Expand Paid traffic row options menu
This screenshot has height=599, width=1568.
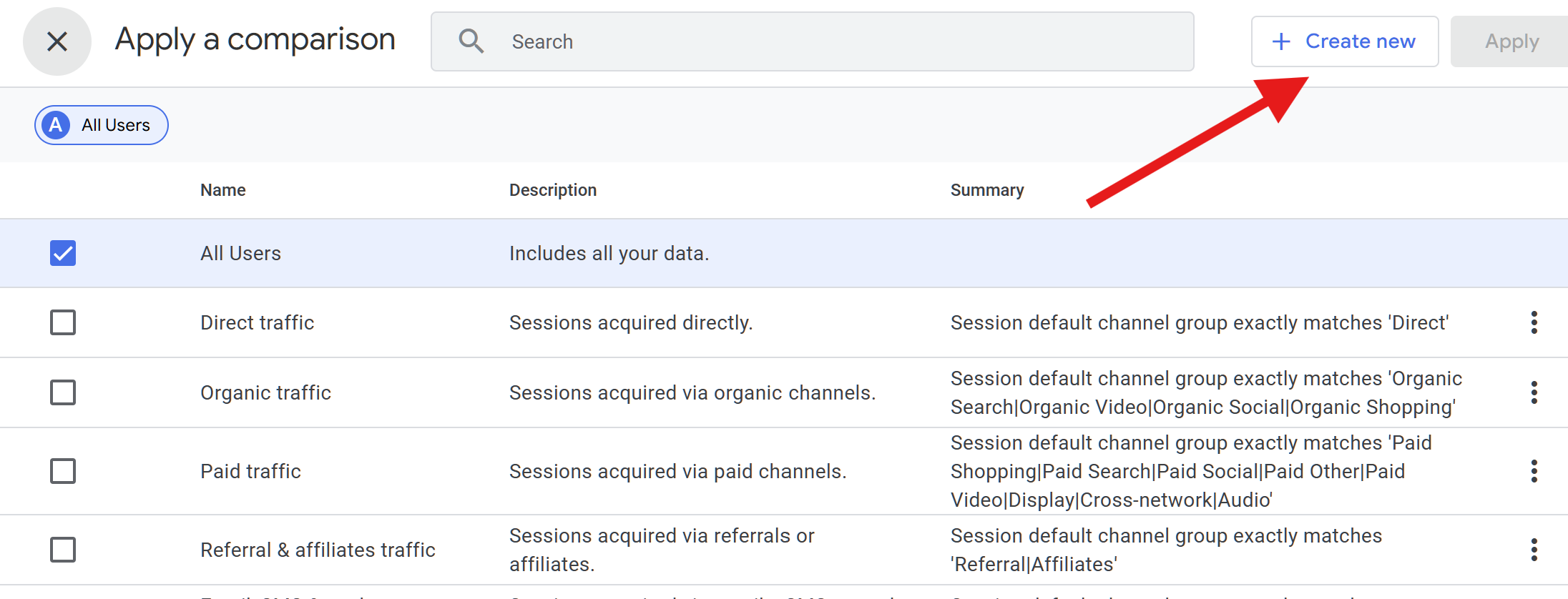tap(1534, 471)
